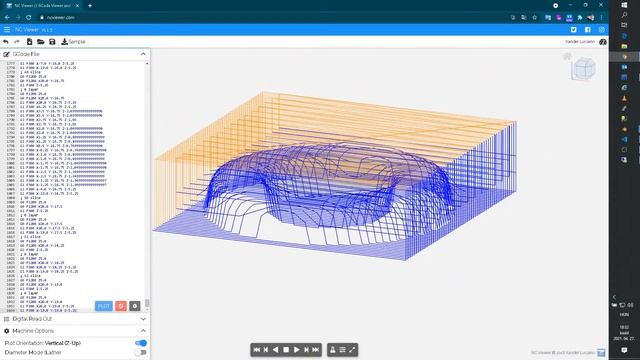Click the redo arrow in the toolbar
This screenshot has width=640, height=360.
[x=17, y=42]
